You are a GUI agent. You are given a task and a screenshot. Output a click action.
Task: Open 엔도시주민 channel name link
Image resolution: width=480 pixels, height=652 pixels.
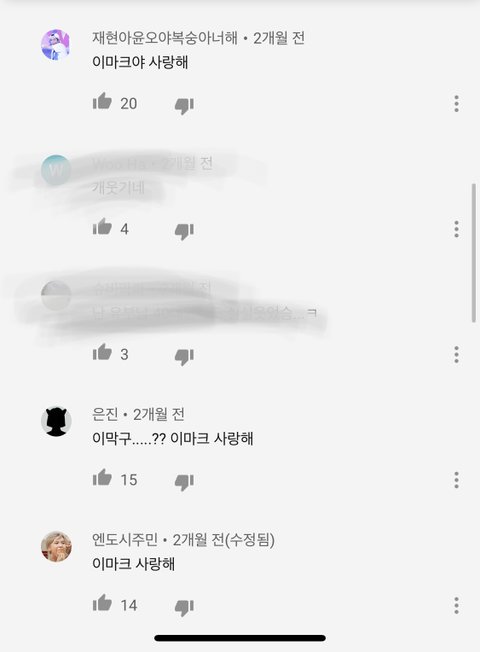pos(125,540)
